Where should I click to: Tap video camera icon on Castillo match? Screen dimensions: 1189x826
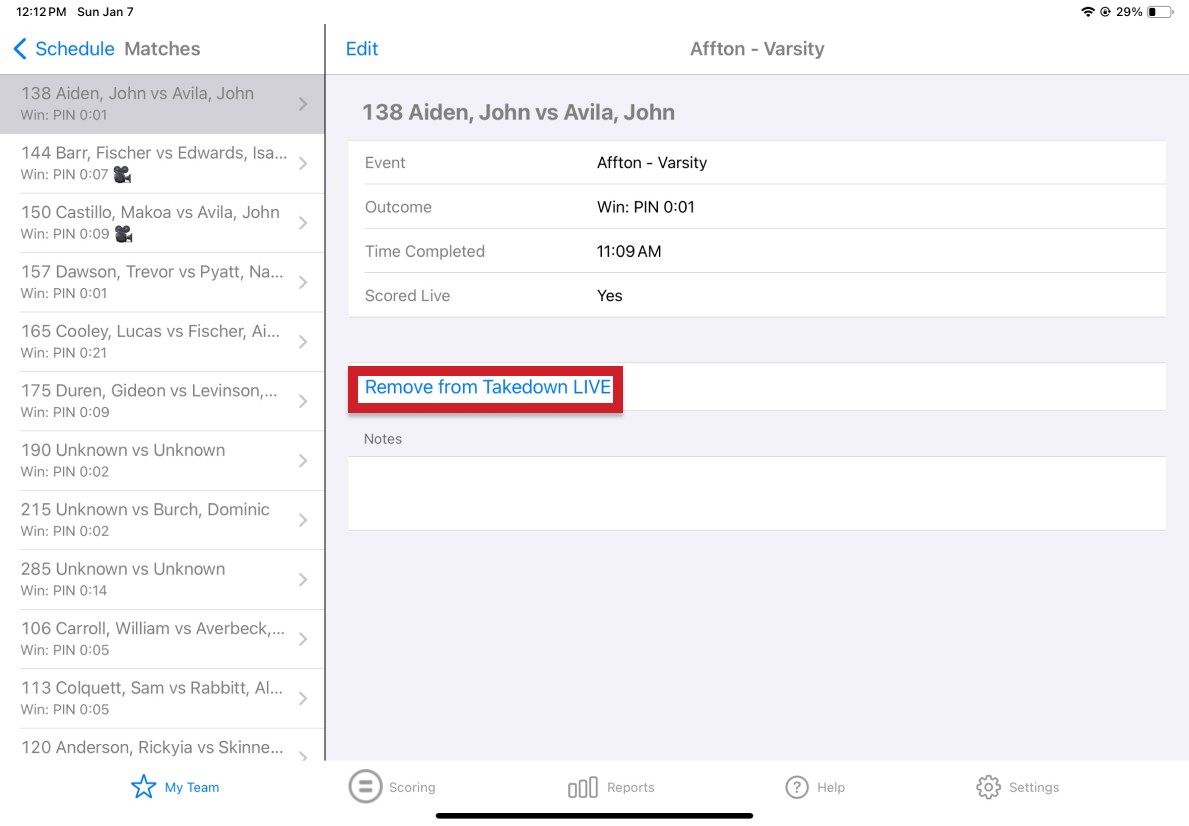pos(123,234)
